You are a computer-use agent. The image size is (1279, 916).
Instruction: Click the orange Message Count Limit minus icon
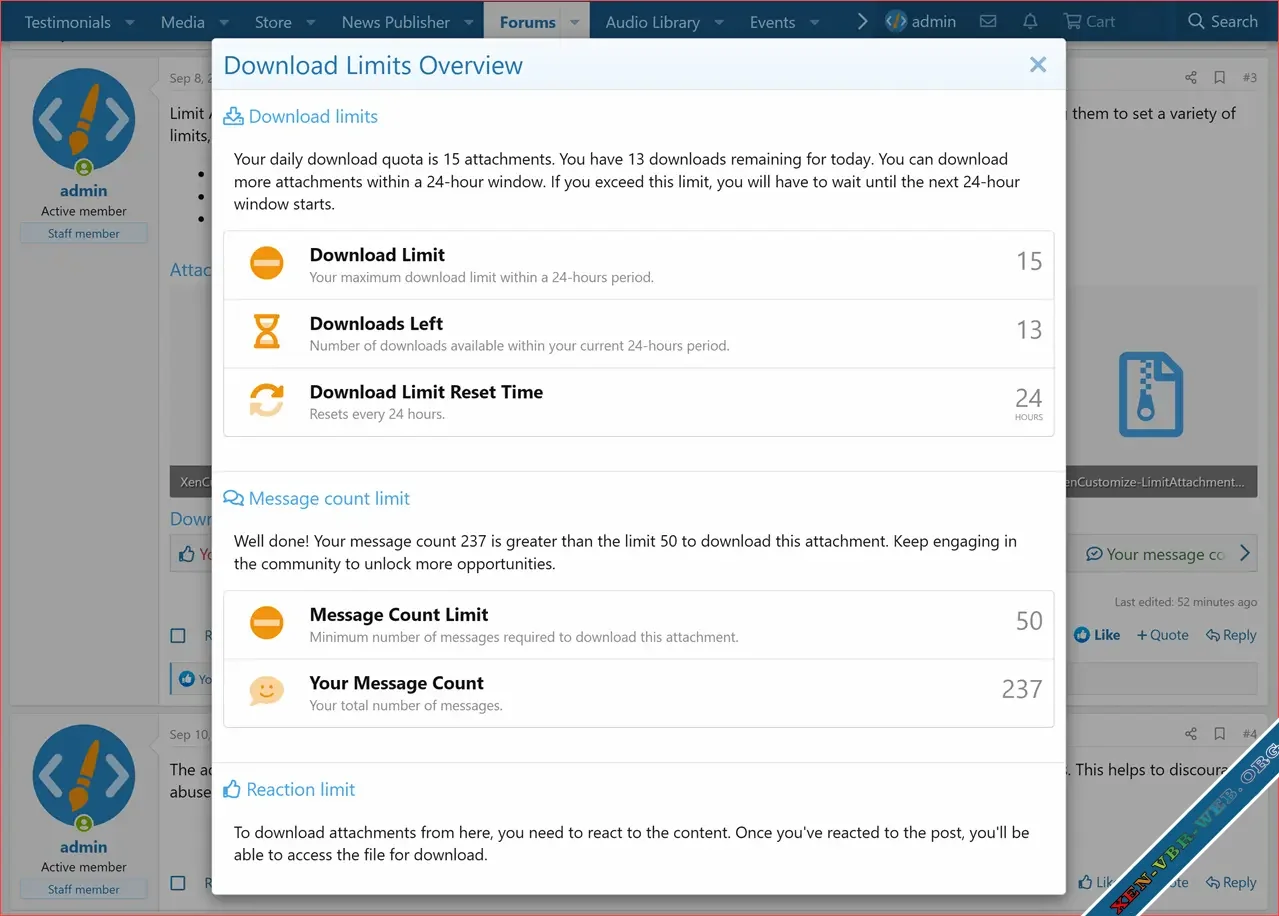click(267, 624)
